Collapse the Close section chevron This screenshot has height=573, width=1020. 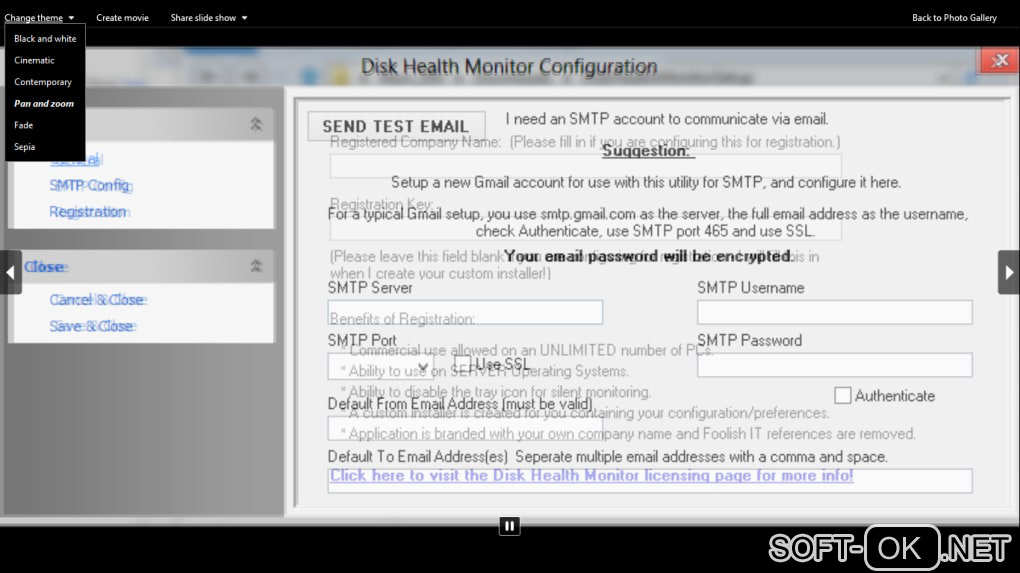pyautogui.click(x=256, y=266)
